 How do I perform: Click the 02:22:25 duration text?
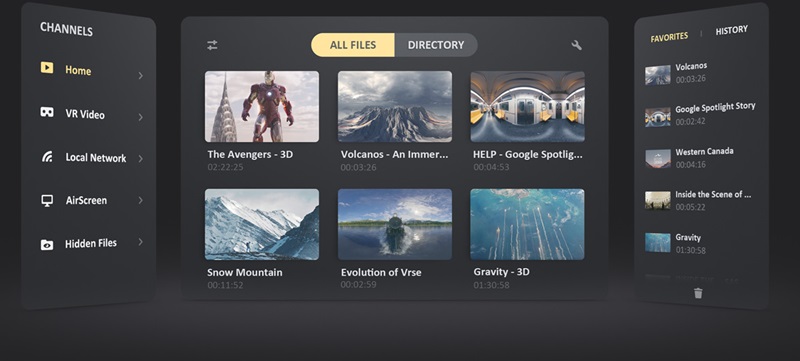coord(225,167)
